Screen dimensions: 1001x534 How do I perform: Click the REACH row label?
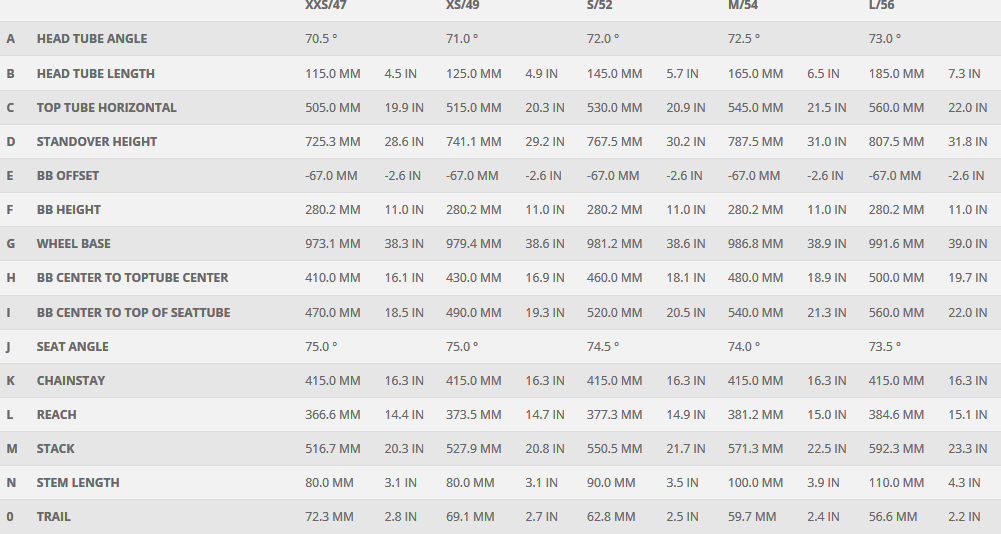tap(57, 415)
